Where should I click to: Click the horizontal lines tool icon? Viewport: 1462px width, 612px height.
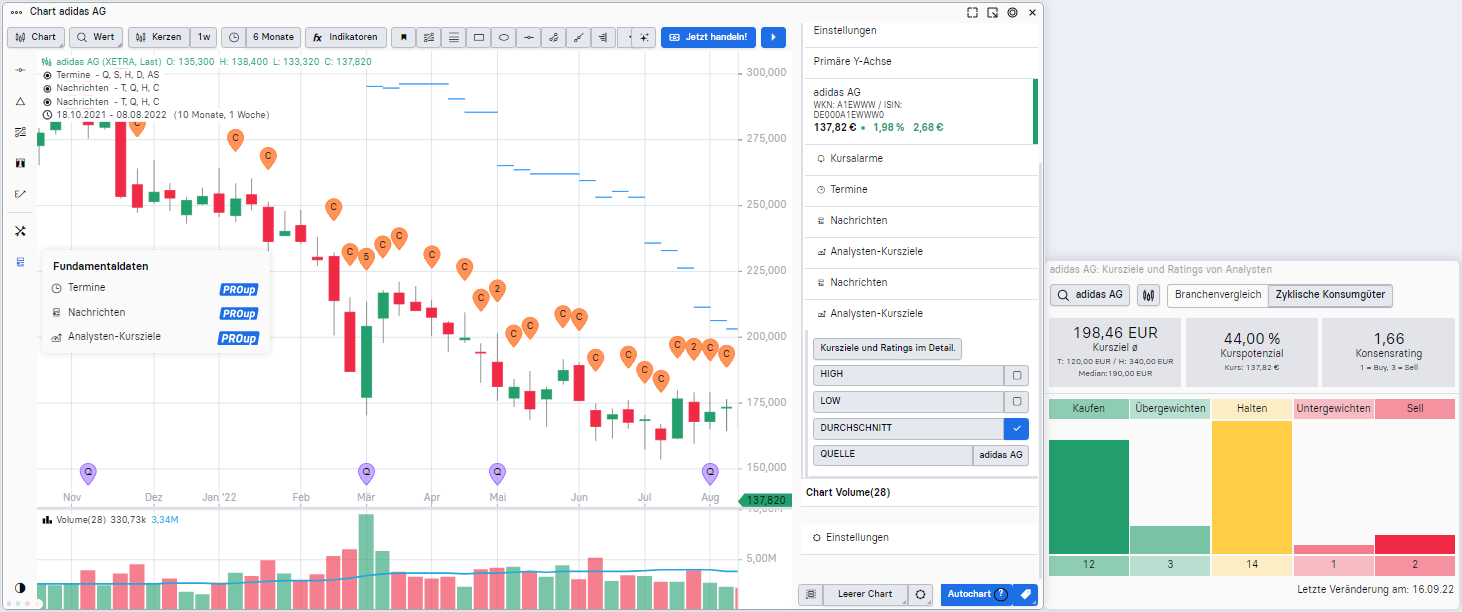coord(454,37)
